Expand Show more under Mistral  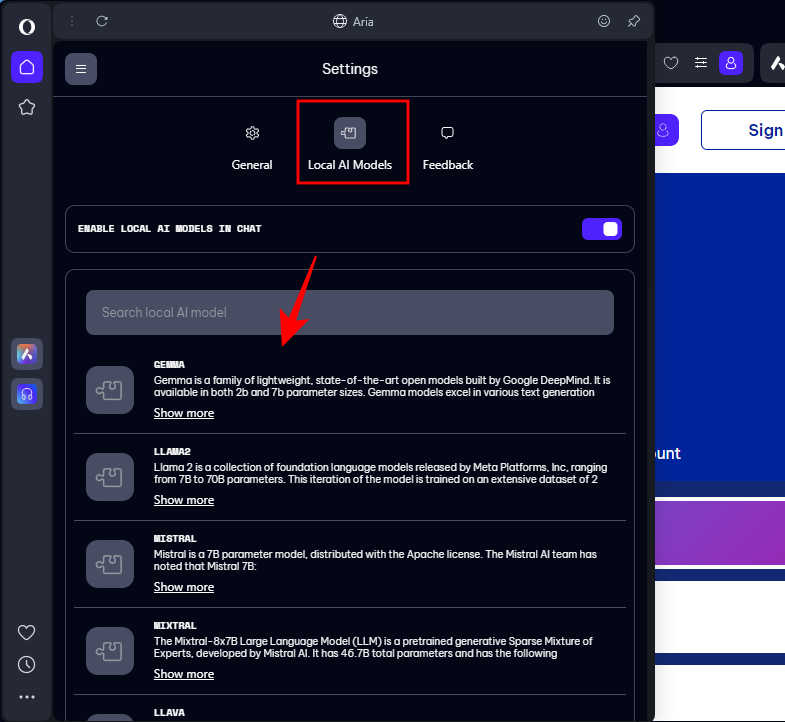(x=184, y=587)
